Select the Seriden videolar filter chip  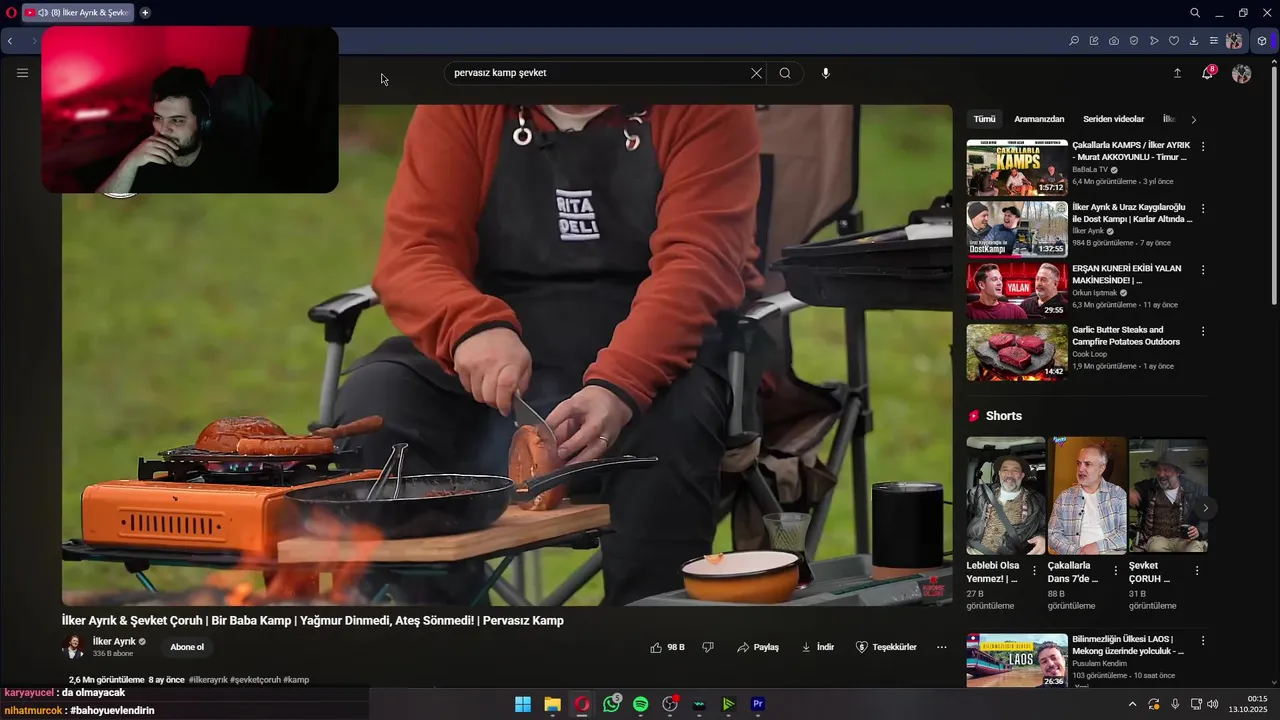pyautogui.click(x=1113, y=119)
